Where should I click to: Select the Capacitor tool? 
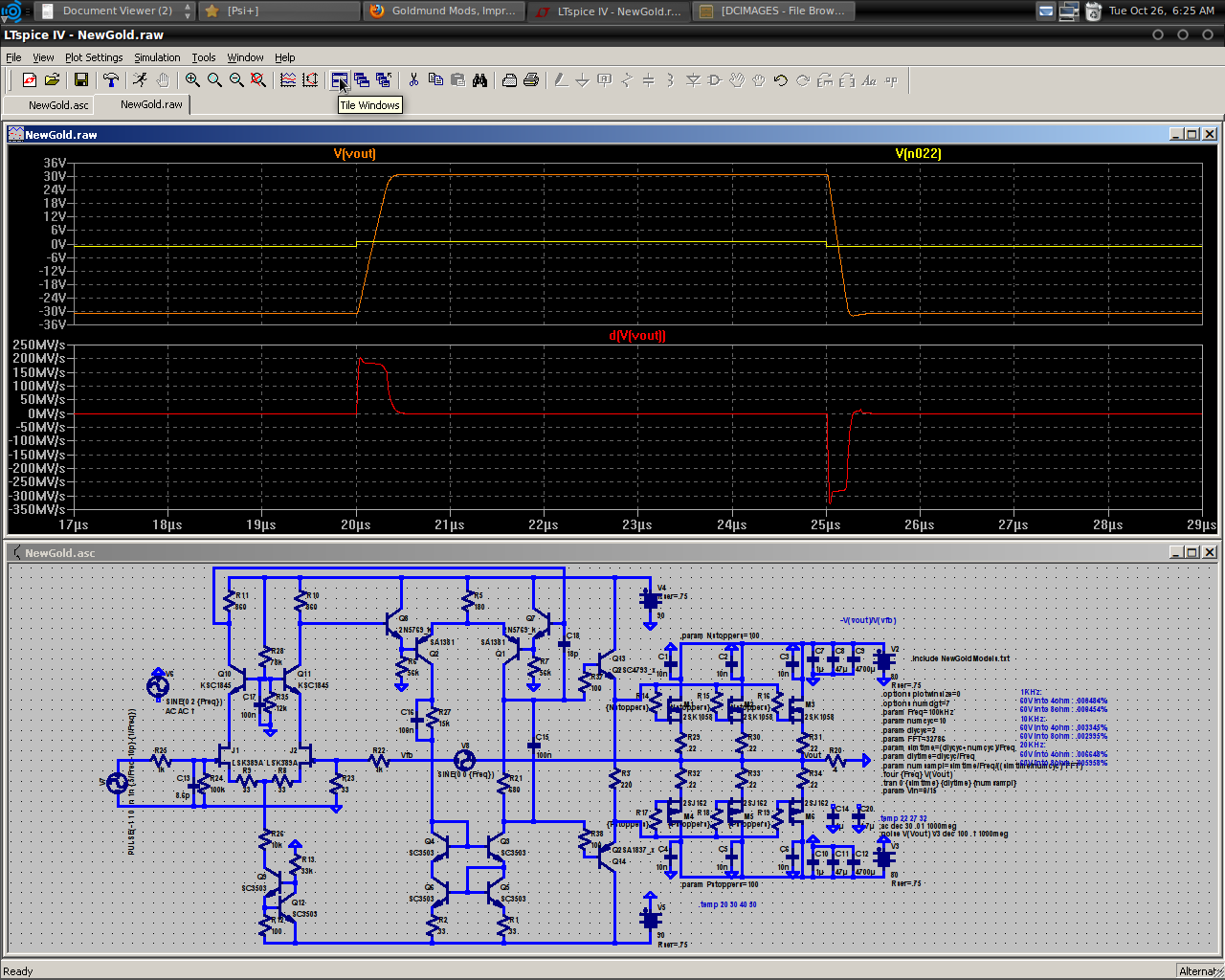[x=648, y=80]
